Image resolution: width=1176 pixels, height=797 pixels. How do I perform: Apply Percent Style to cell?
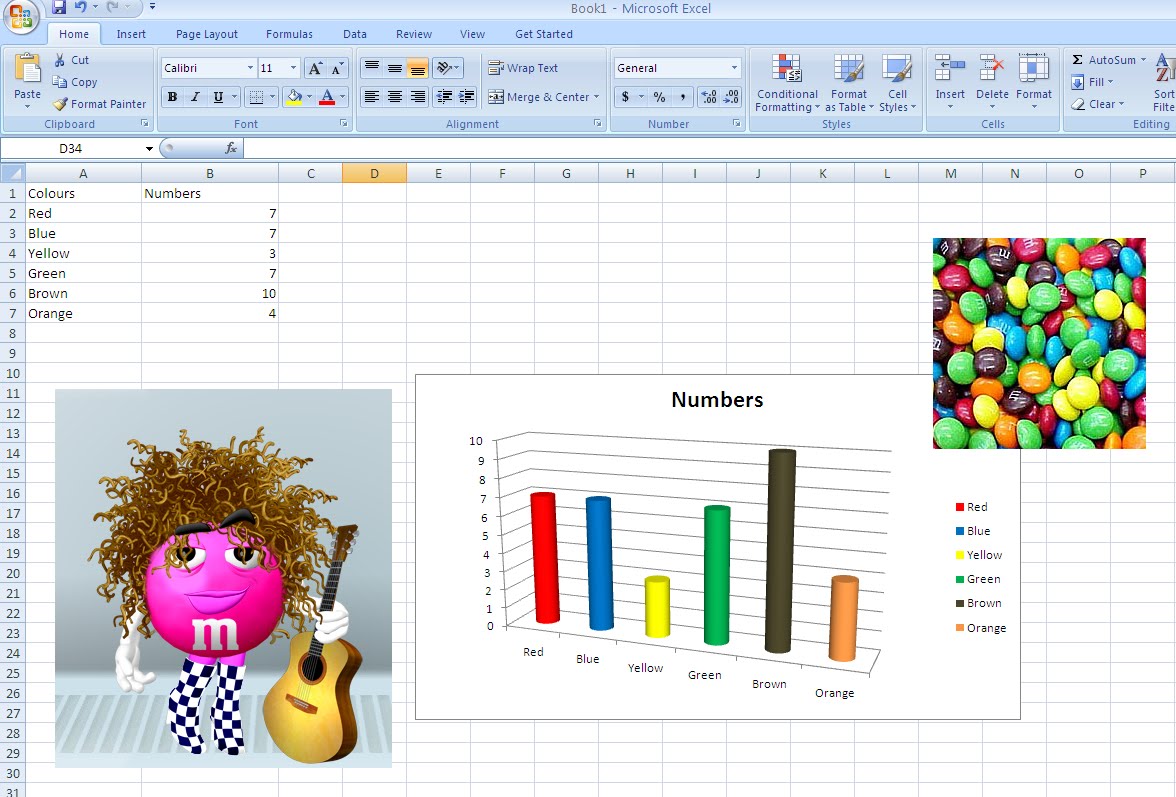pos(658,97)
